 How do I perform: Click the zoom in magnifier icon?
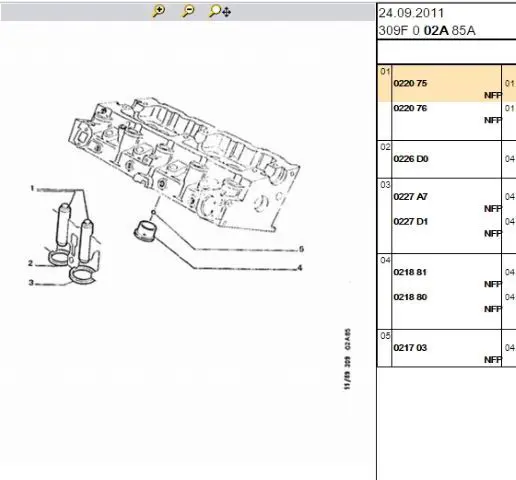(159, 11)
